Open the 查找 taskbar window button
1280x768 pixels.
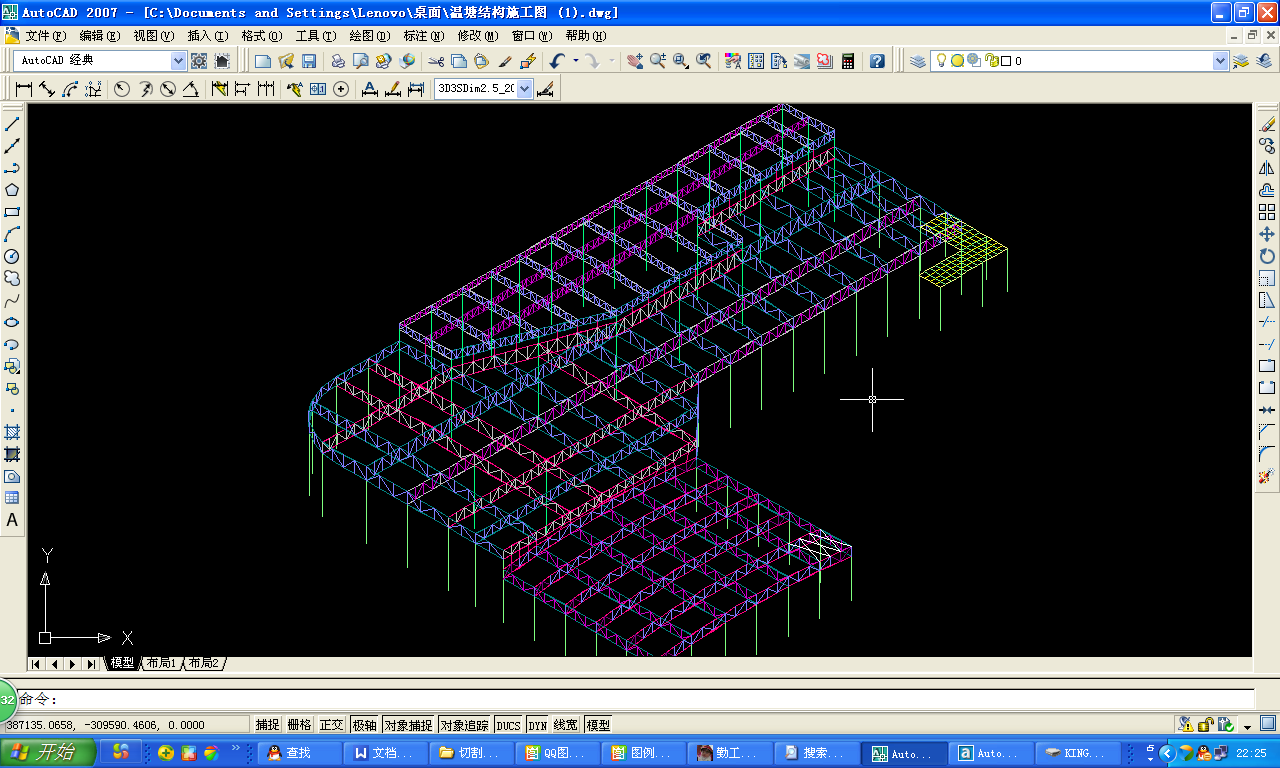299,753
